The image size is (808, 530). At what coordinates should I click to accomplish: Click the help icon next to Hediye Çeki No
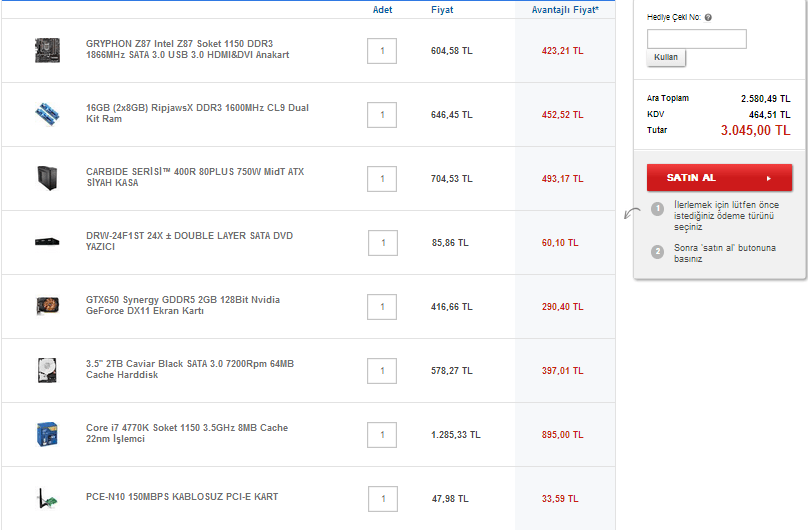pos(708,18)
